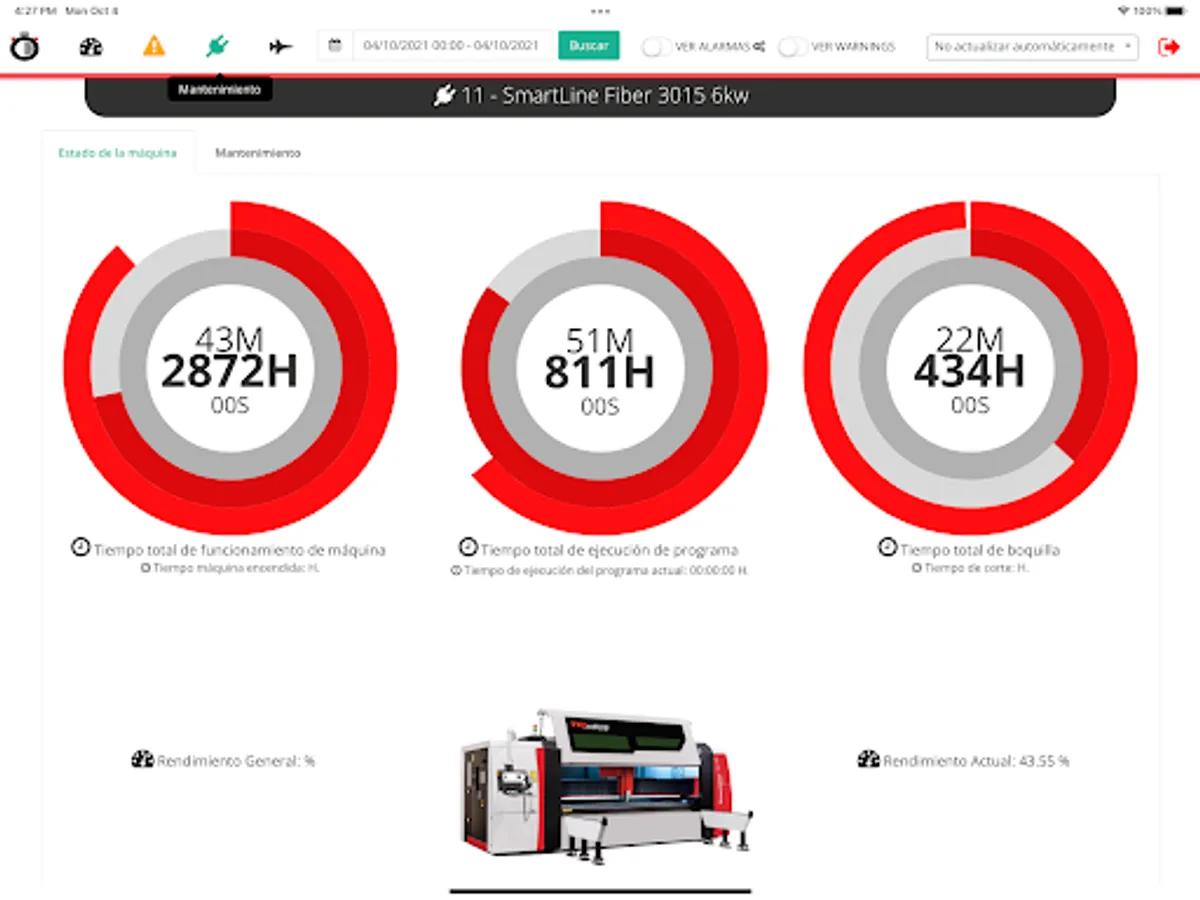Click Tiempo máquina encendida text
The height and width of the screenshot is (900, 1200).
pos(236,568)
